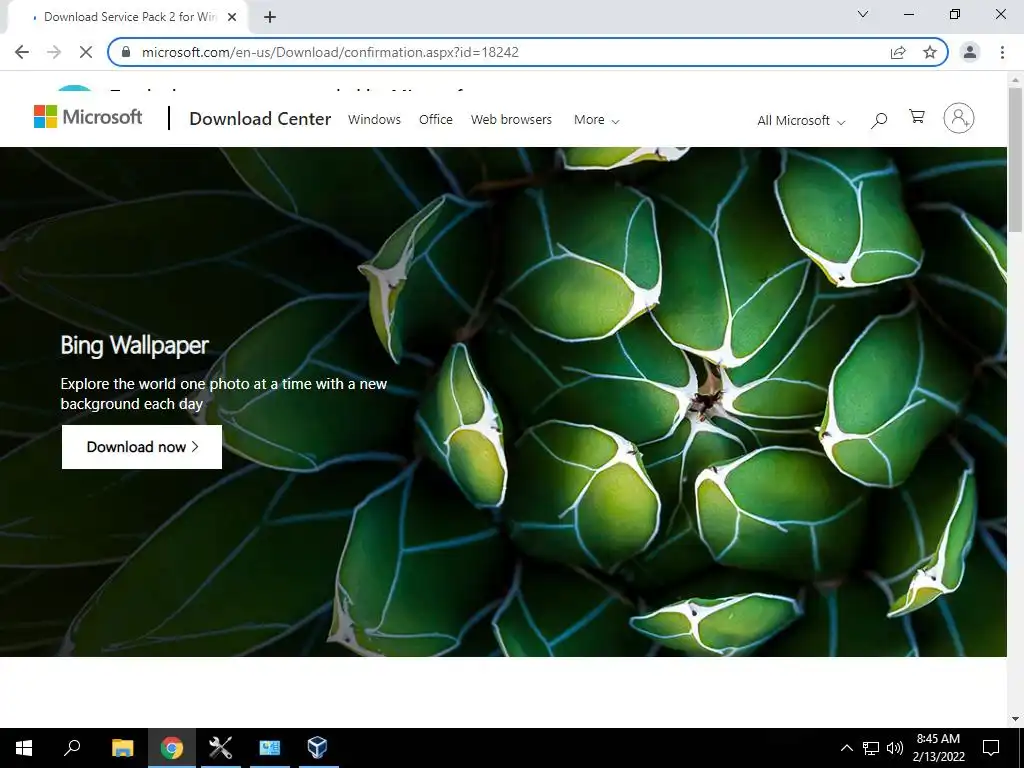Screen dimensions: 1024x768
Task: Click the Download now button
Action: coord(142,447)
